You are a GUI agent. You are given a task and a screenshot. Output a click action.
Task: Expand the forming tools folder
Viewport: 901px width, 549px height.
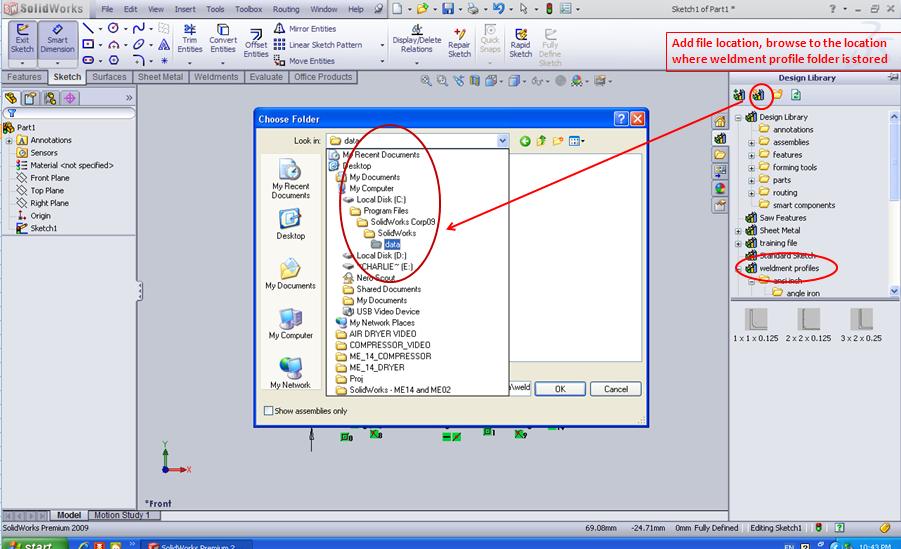pos(752,168)
